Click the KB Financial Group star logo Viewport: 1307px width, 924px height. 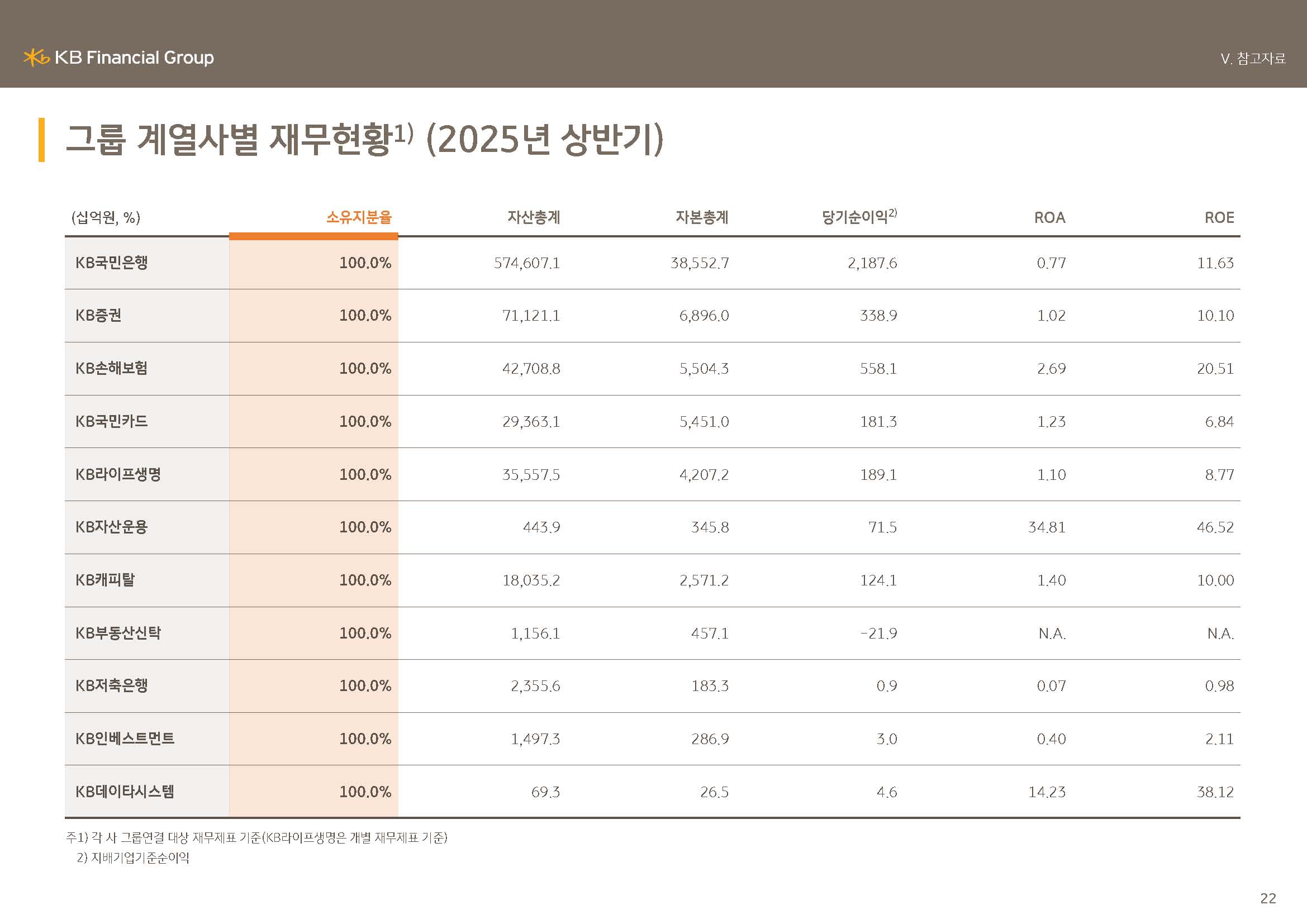coord(36,58)
